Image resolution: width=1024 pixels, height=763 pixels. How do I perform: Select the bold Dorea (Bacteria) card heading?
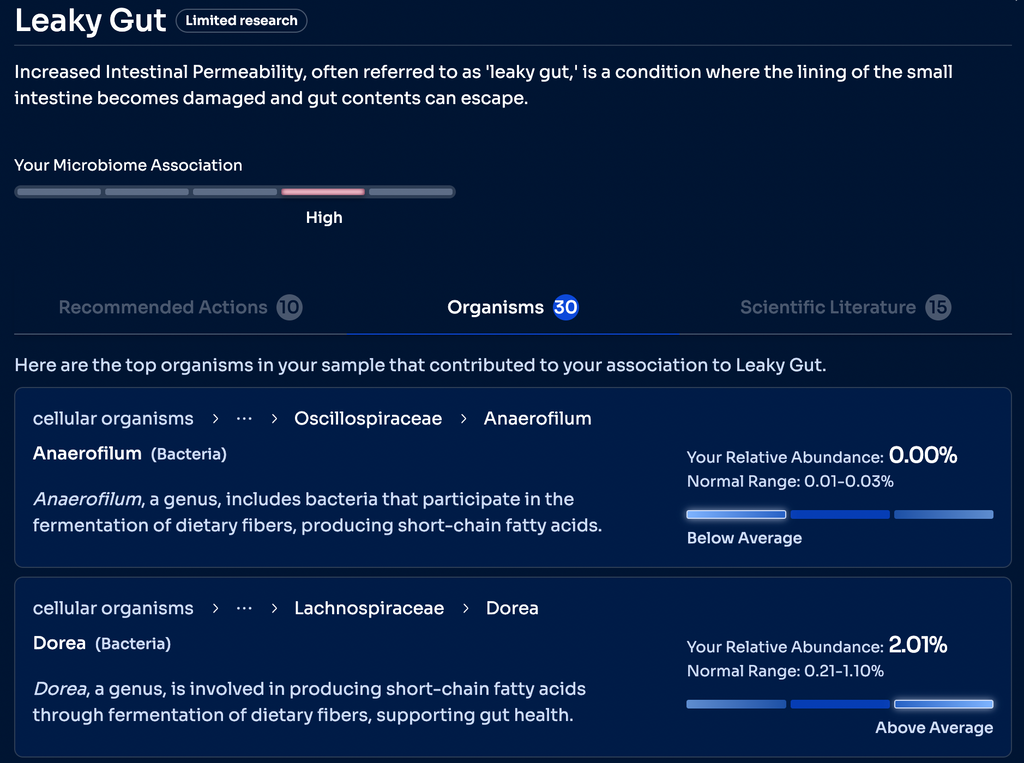[59, 643]
